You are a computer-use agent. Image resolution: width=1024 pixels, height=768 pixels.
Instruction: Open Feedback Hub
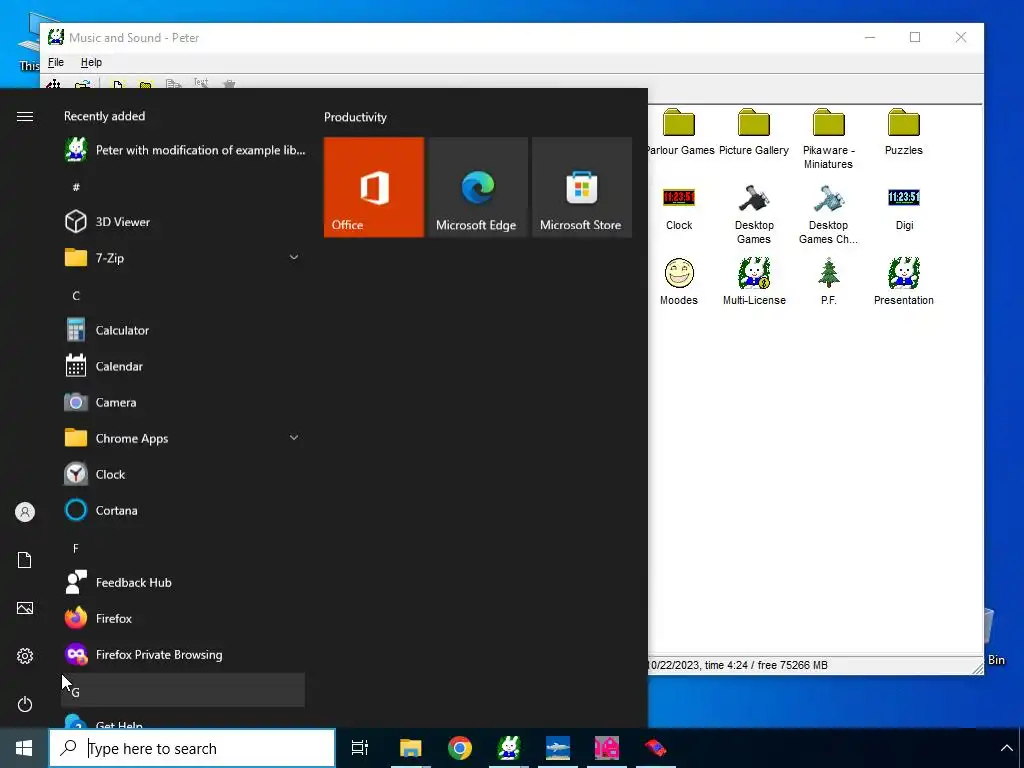coord(184,583)
